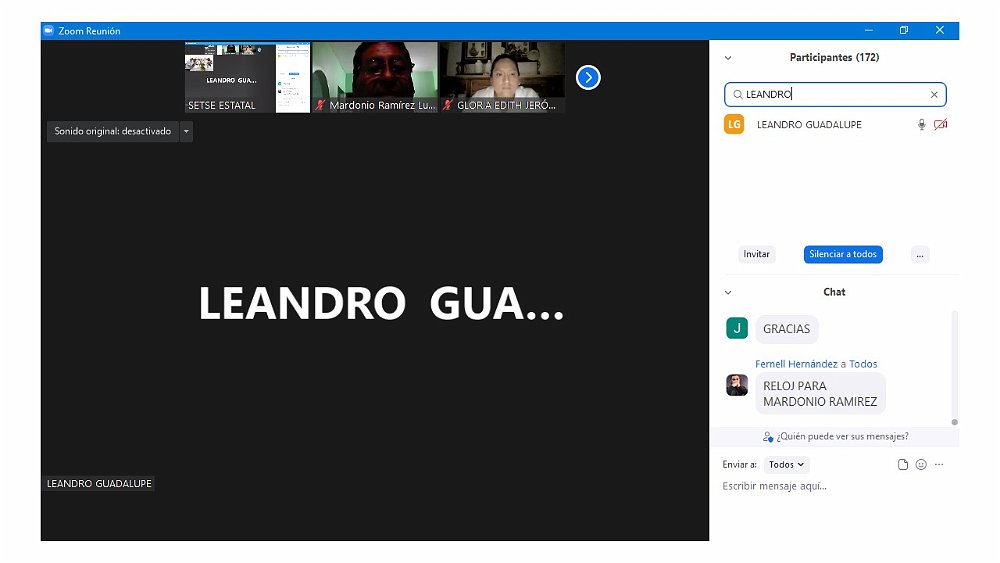1000x563 pixels.
Task: Click the LG avatar in participant list
Action: click(x=734, y=125)
